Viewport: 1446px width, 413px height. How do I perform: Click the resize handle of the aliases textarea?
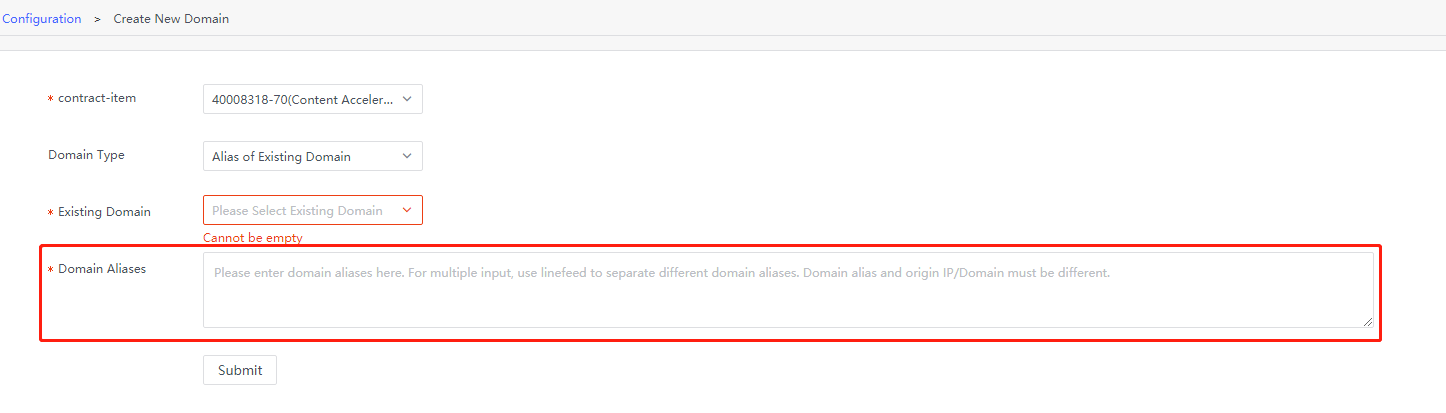(1368, 322)
